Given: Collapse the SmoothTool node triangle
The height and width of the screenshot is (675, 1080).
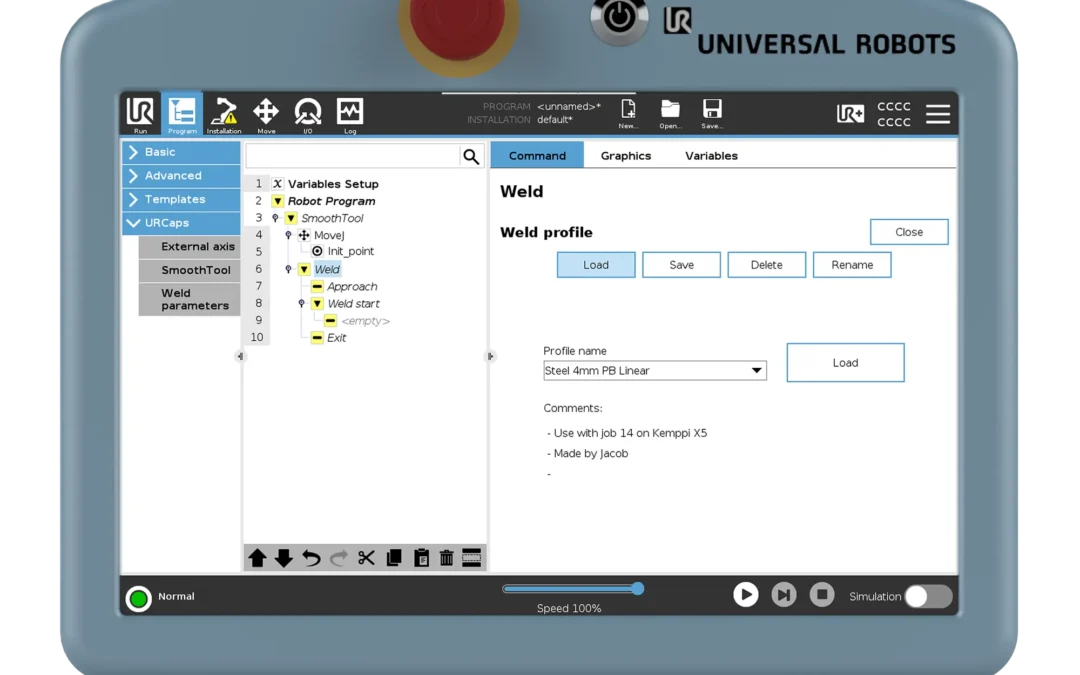Looking at the screenshot, I should click(291, 218).
